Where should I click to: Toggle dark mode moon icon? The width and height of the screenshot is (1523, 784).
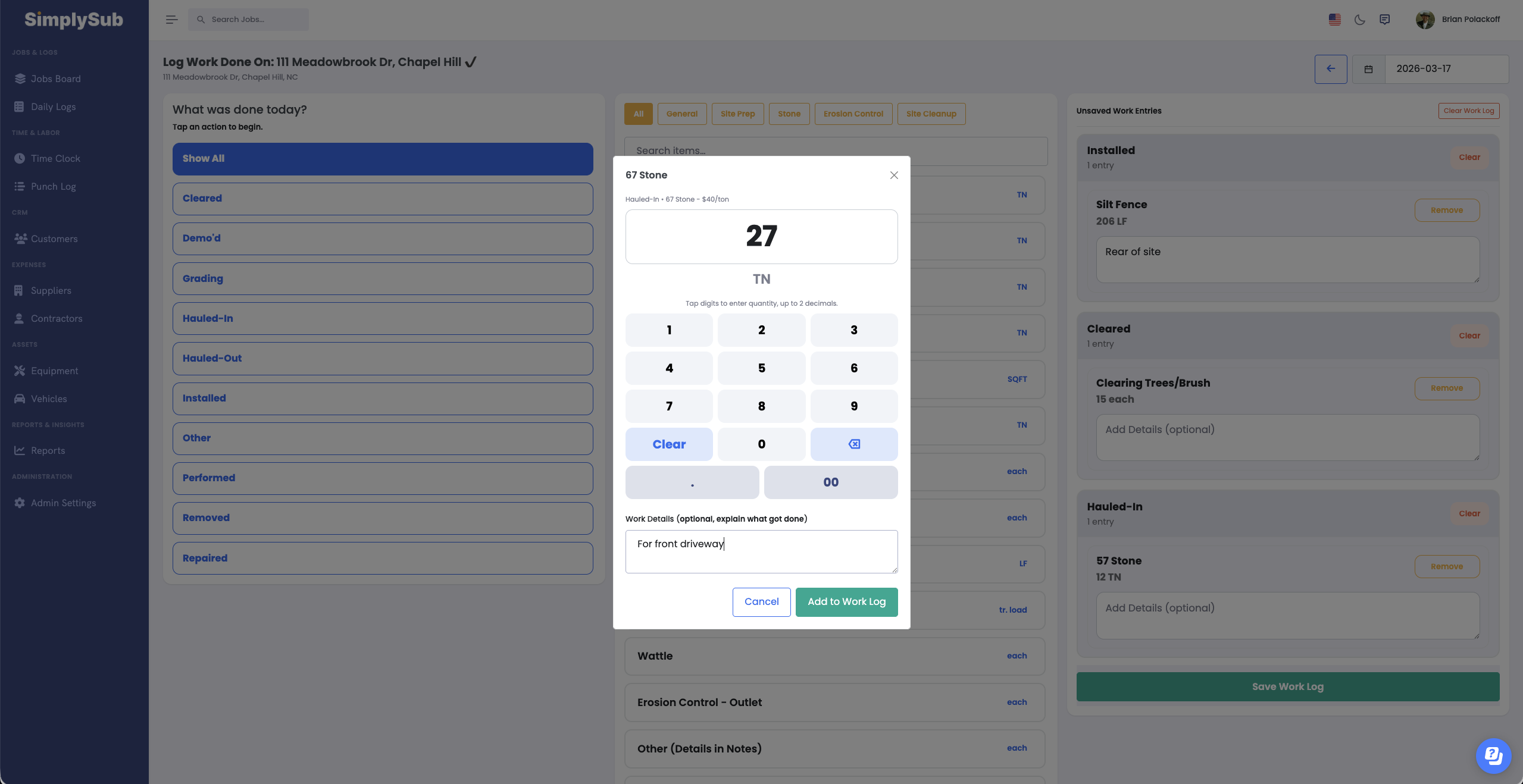tap(1359, 20)
